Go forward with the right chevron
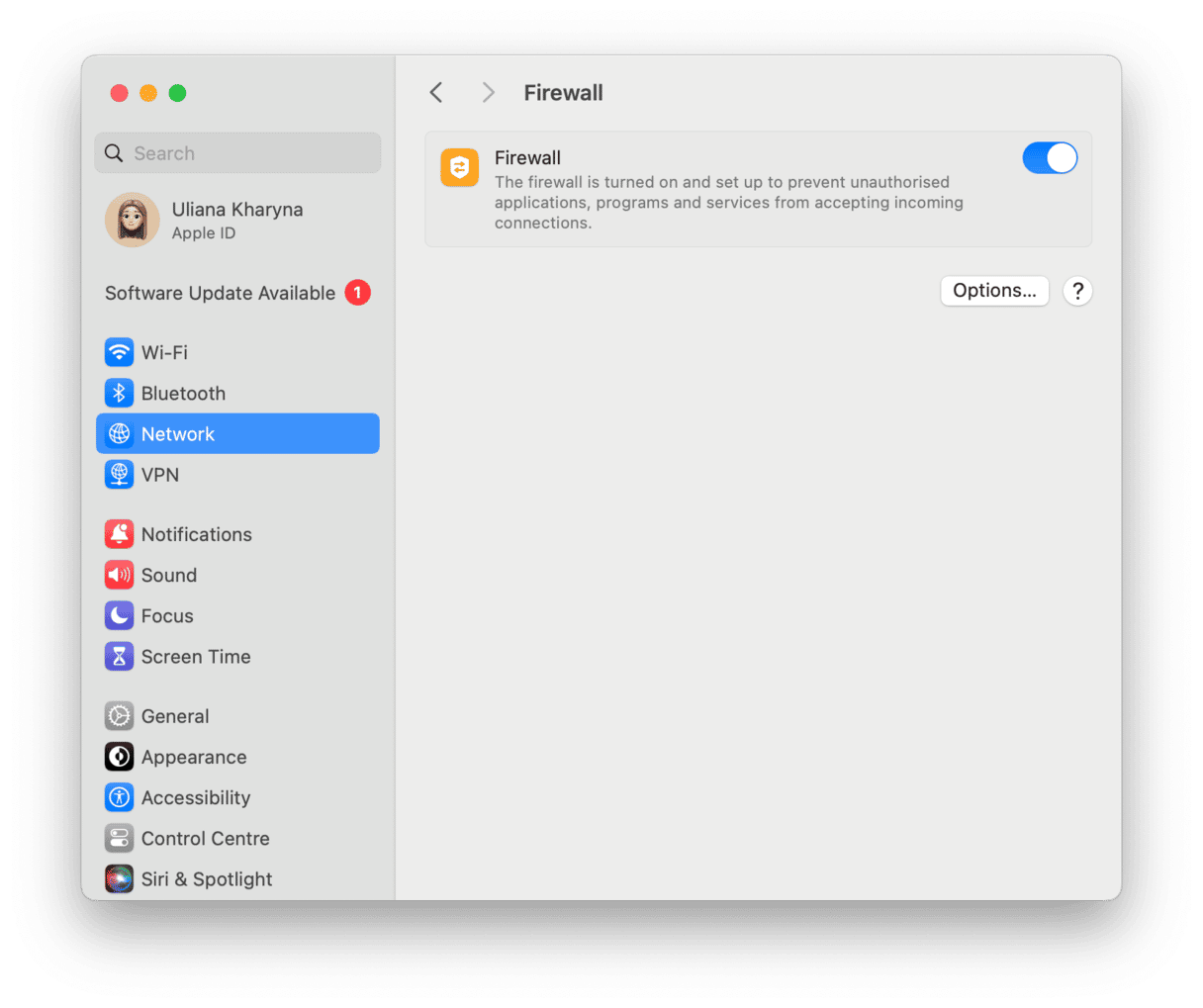The image size is (1203, 1008). (488, 92)
